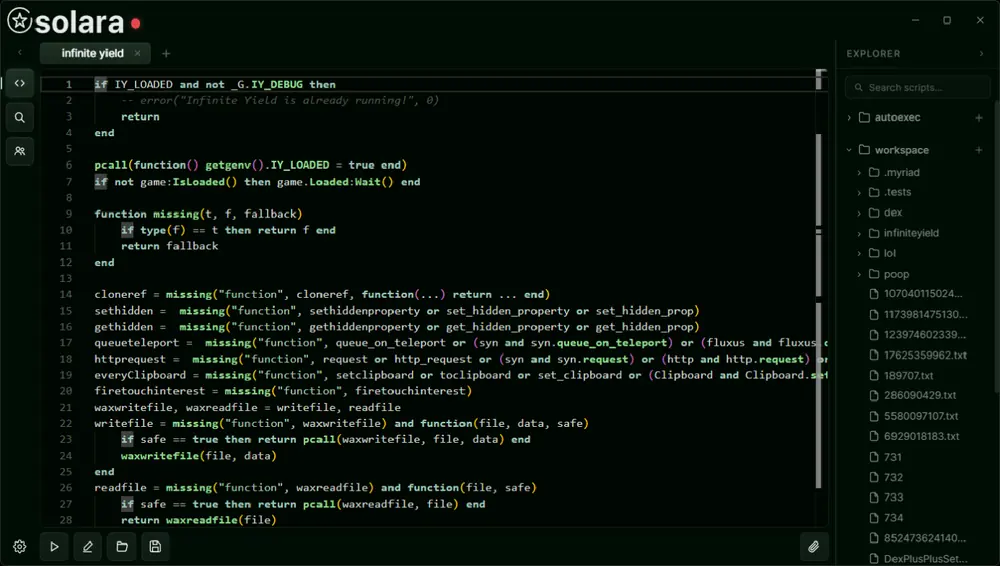Close the infinite yield tab
This screenshot has height=566, width=1000.
(x=137, y=54)
